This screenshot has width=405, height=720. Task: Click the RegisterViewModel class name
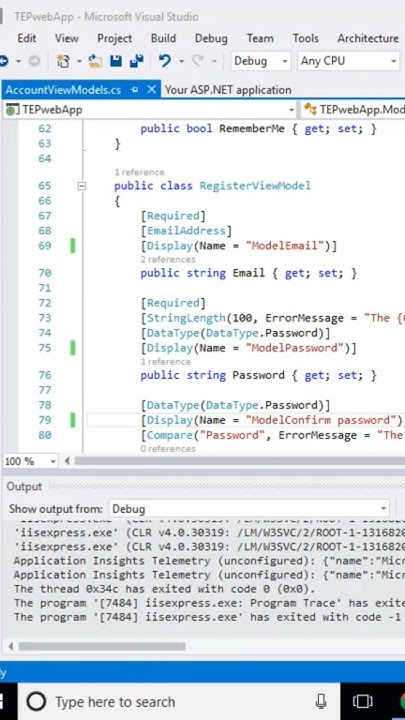click(x=255, y=186)
